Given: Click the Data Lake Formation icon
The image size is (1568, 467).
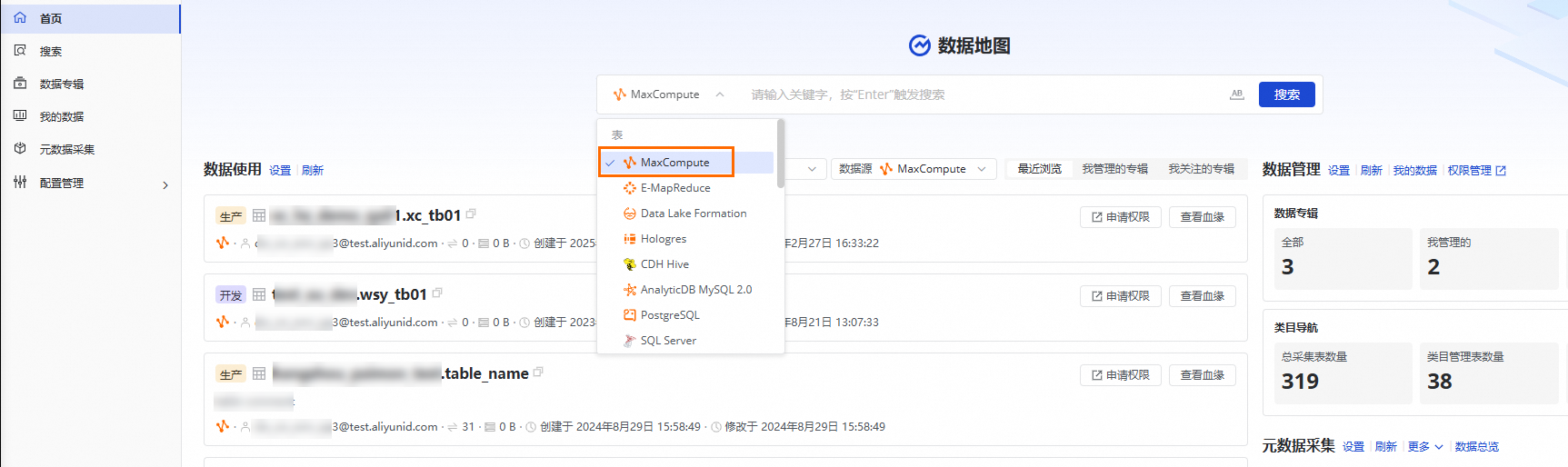Looking at the screenshot, I should pyautogui.click(x=629, y=214).
